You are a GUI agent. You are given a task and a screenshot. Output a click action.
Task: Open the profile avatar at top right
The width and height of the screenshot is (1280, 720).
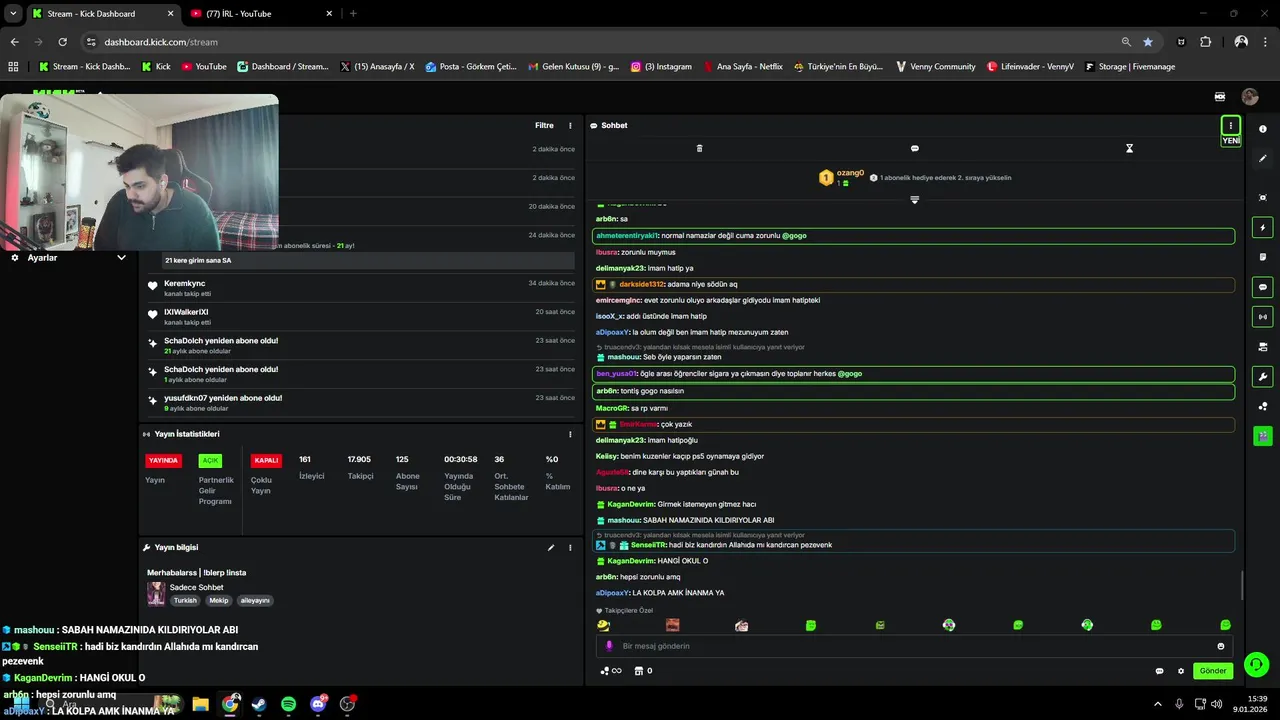pyautogui.click(x=1250, y=97)
